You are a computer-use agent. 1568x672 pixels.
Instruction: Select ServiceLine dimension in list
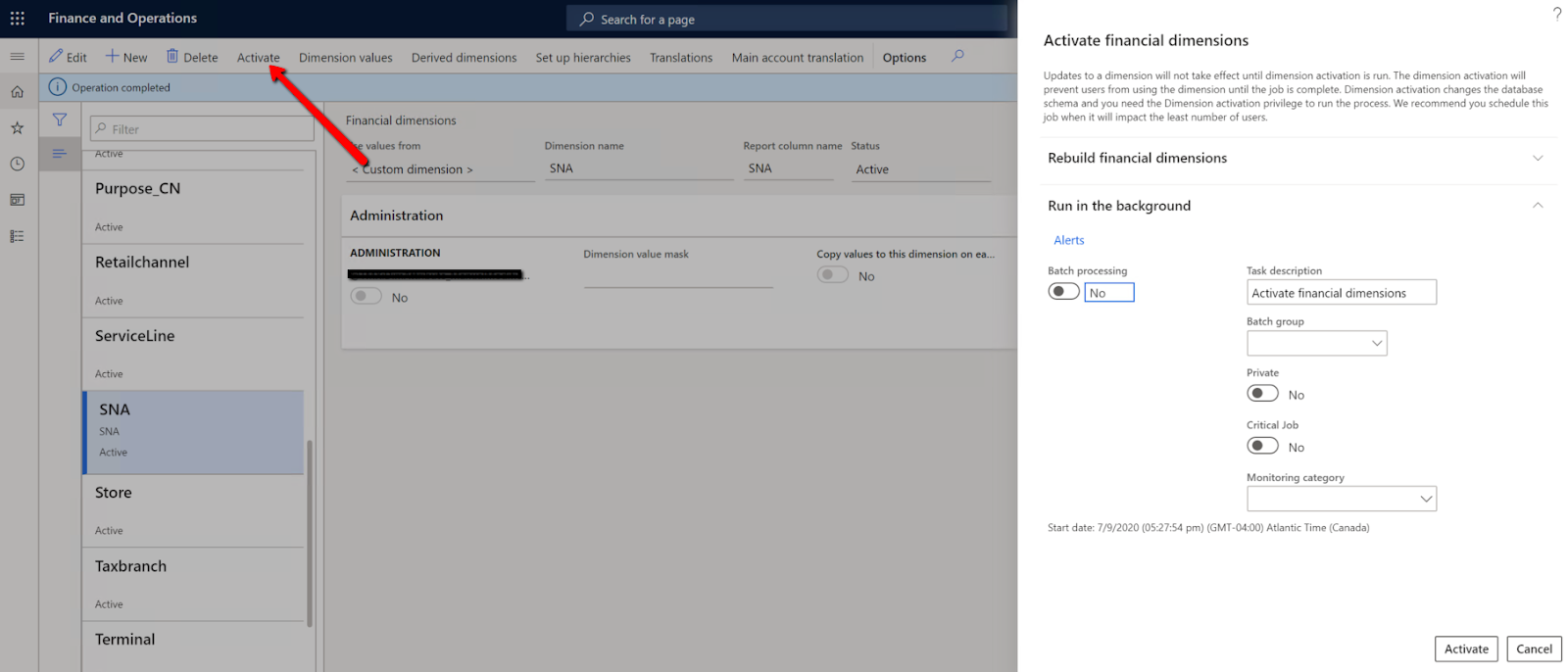point(194,354)
